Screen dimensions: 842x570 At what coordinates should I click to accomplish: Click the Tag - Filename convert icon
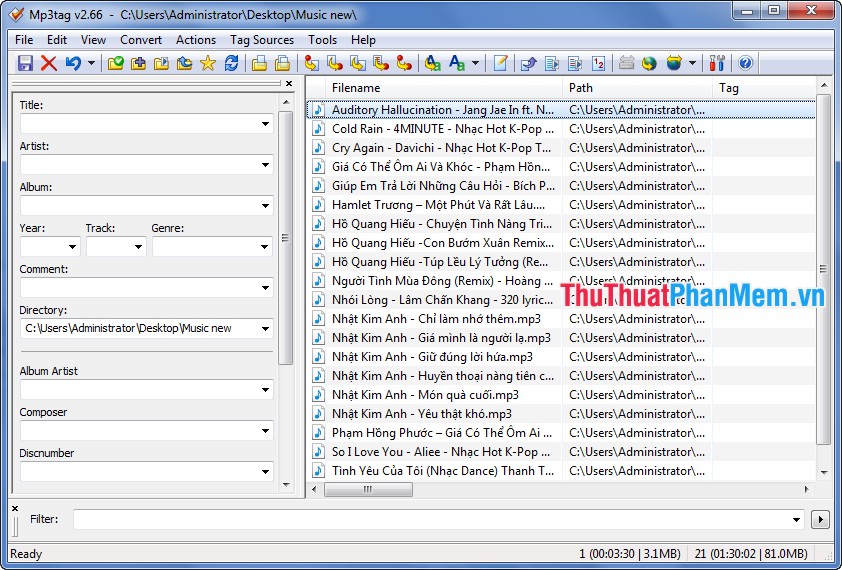[x=311, y=63]
